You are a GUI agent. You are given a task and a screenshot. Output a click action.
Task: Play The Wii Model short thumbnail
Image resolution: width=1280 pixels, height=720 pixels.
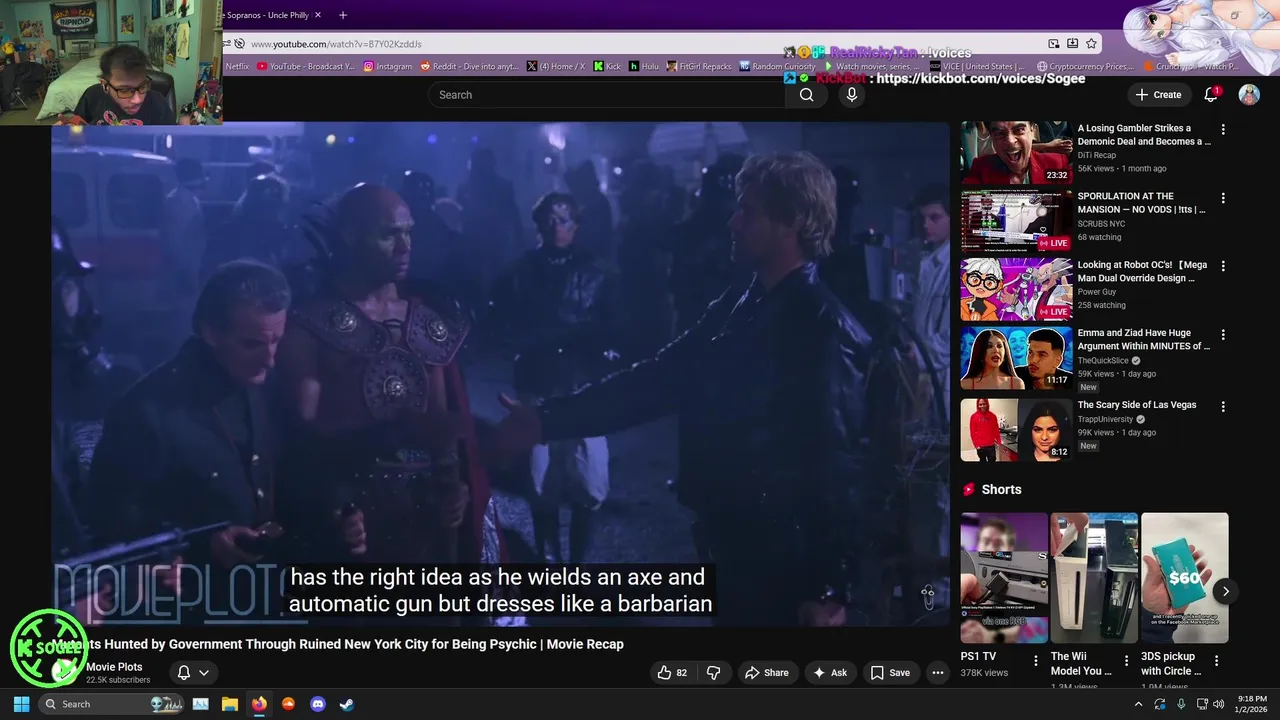1094,578
